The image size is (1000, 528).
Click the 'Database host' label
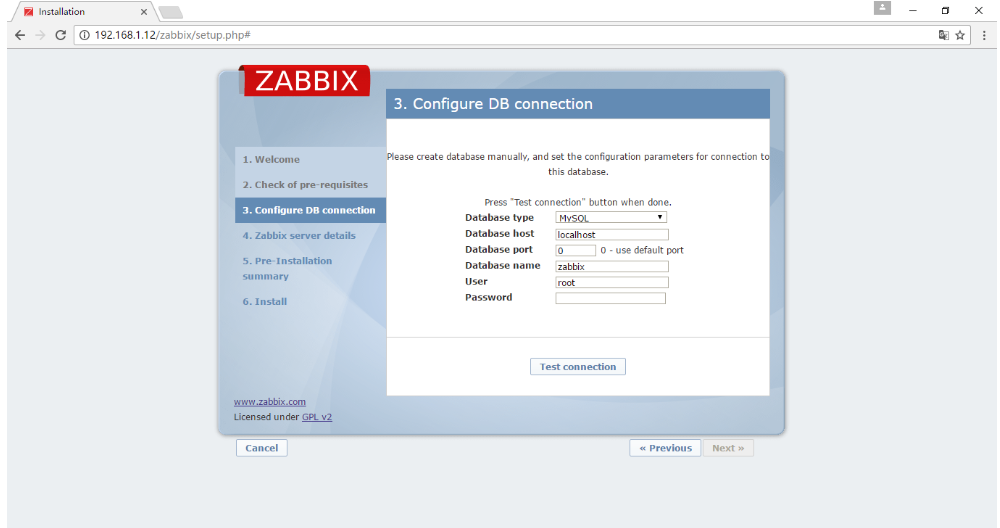pyautogui.click(x=499, y=233)
